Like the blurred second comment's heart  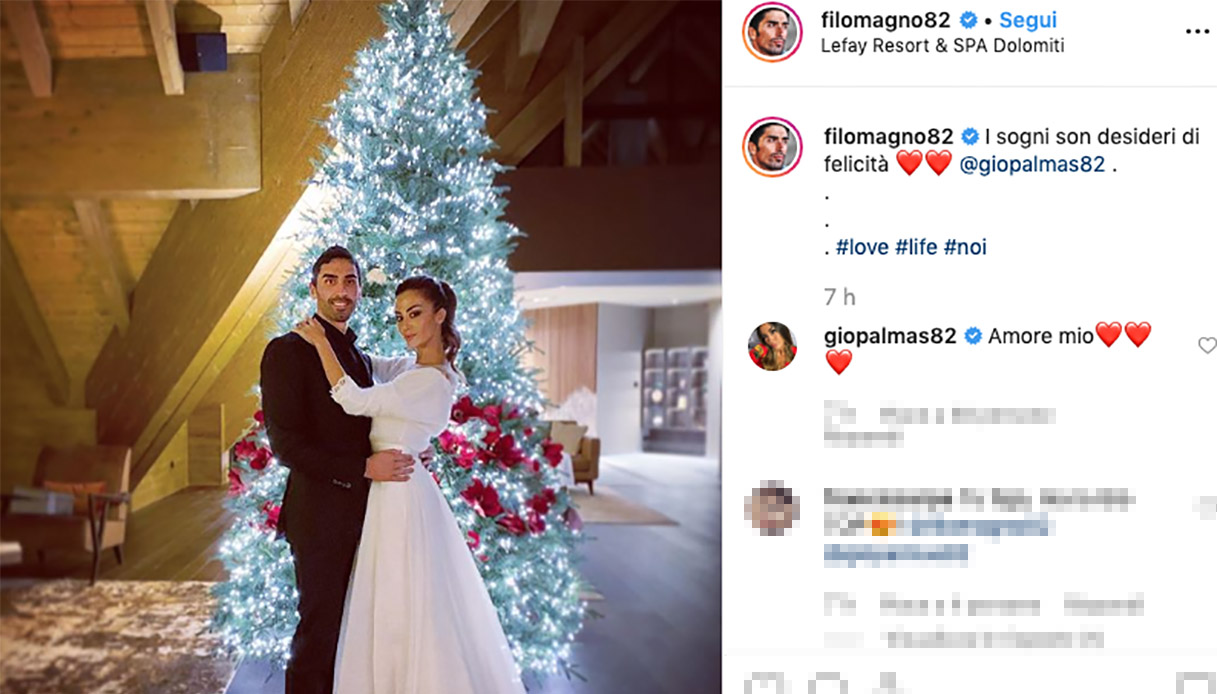pos(1207,508)
